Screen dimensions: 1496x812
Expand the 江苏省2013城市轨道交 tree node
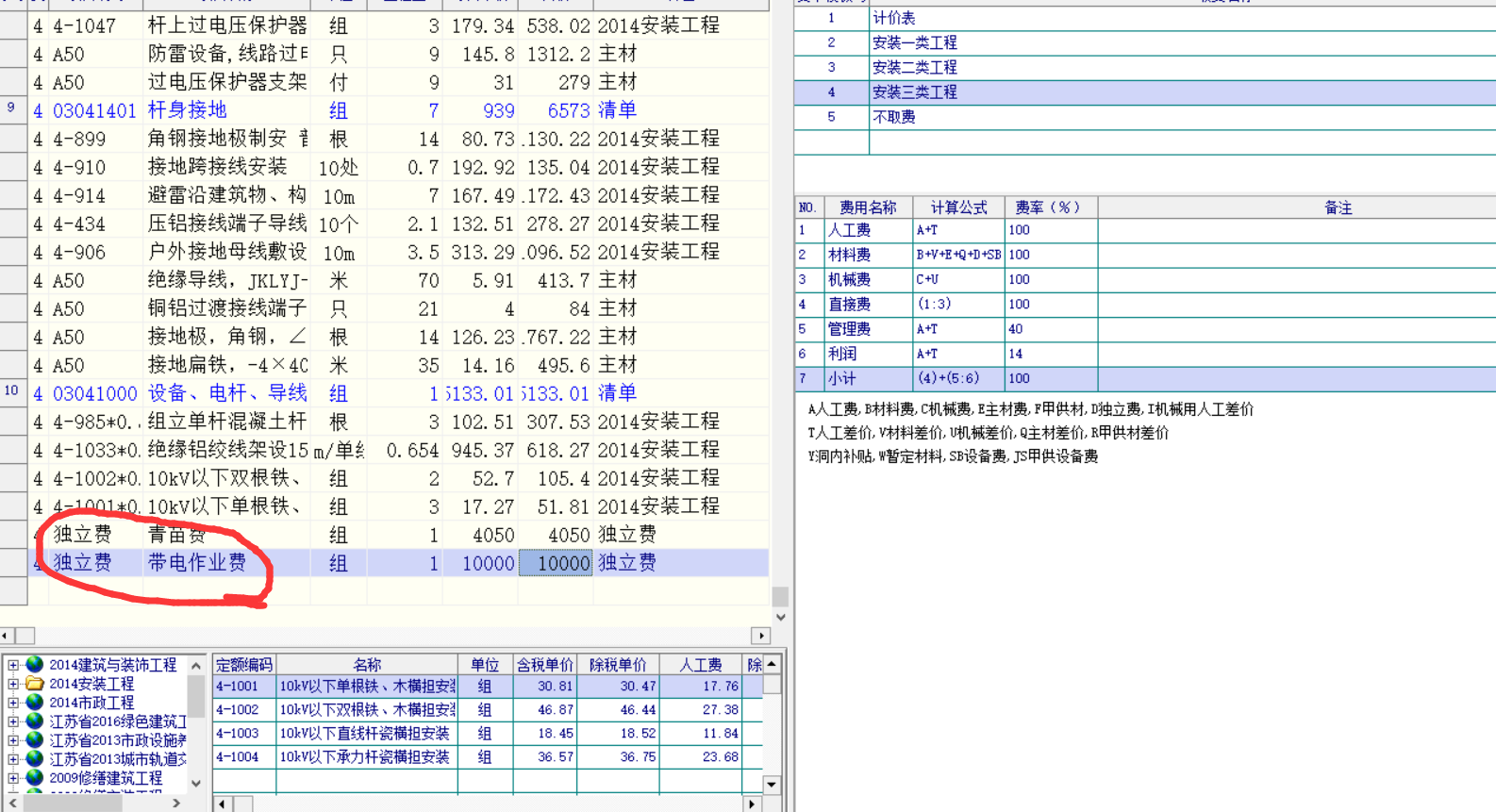point(13,759)
